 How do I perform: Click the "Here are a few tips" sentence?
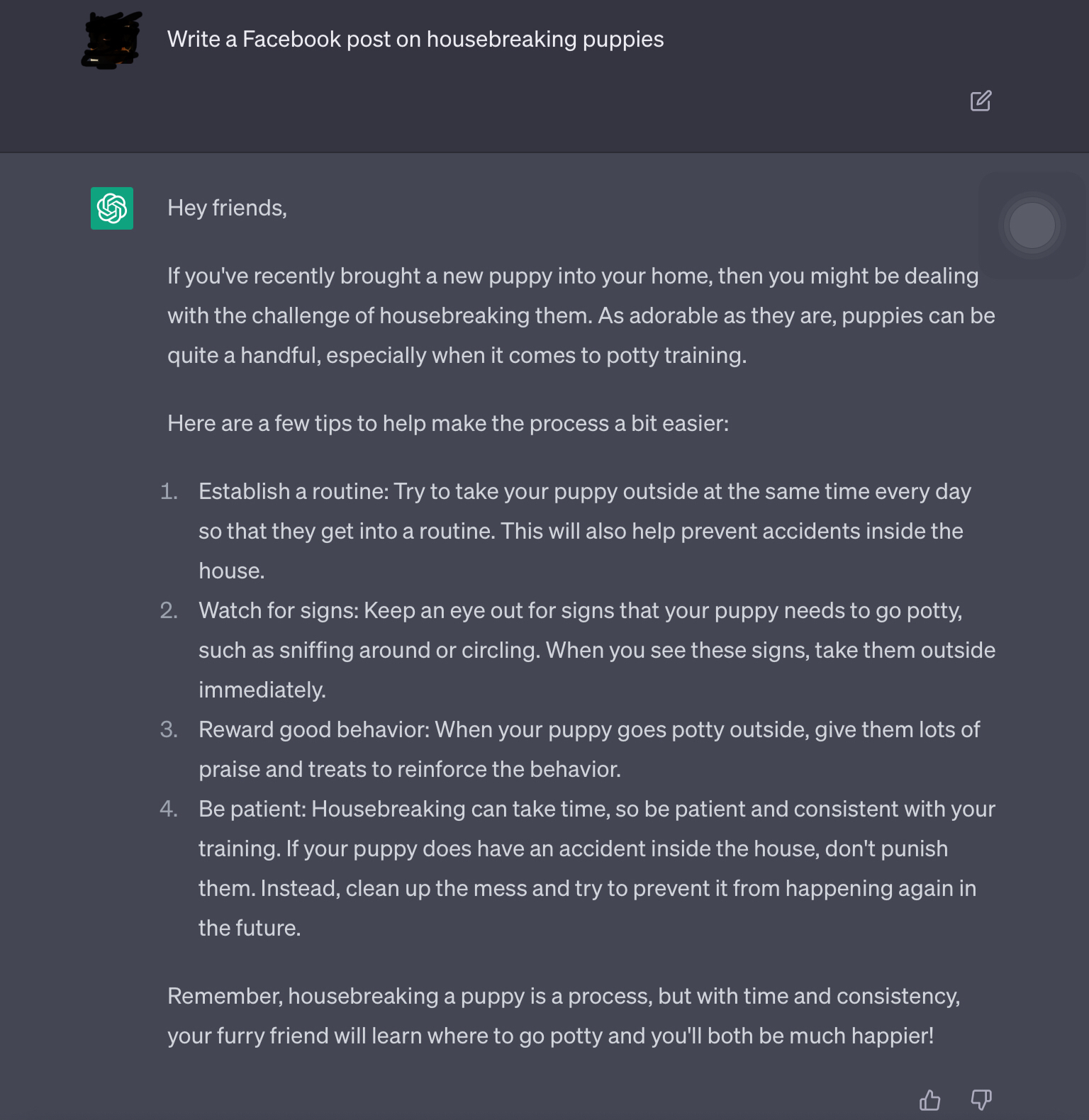click(x=448, y=424)
